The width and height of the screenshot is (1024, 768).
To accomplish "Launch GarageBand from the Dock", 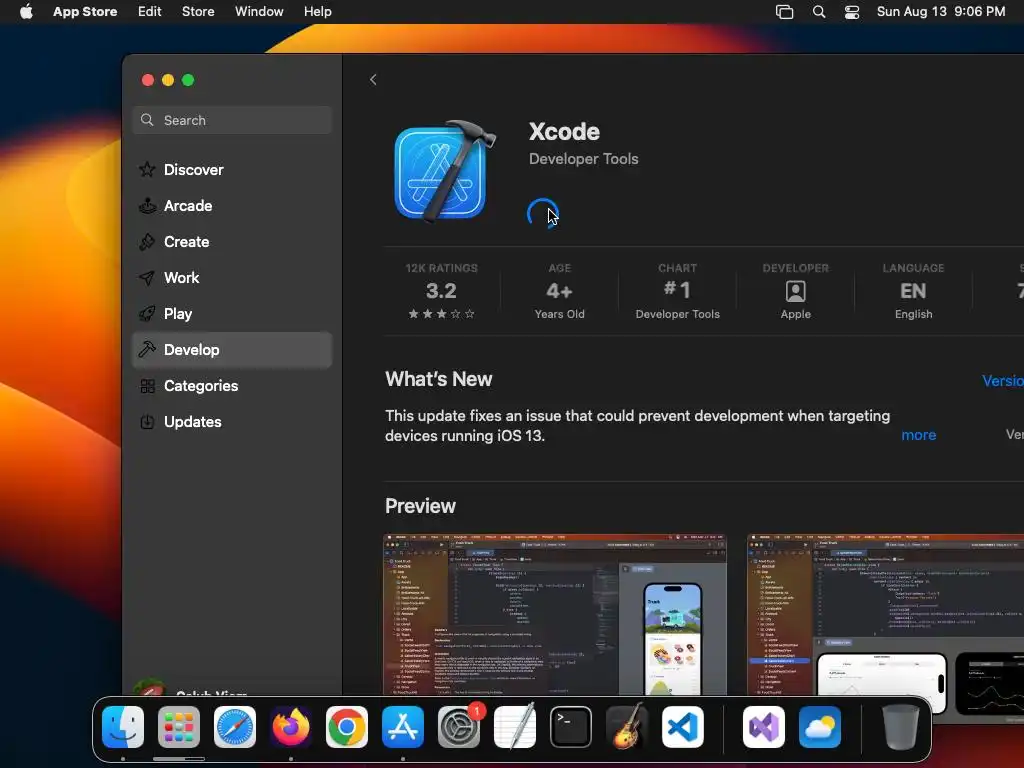I will pyautogui.click(x=627, y=727).
